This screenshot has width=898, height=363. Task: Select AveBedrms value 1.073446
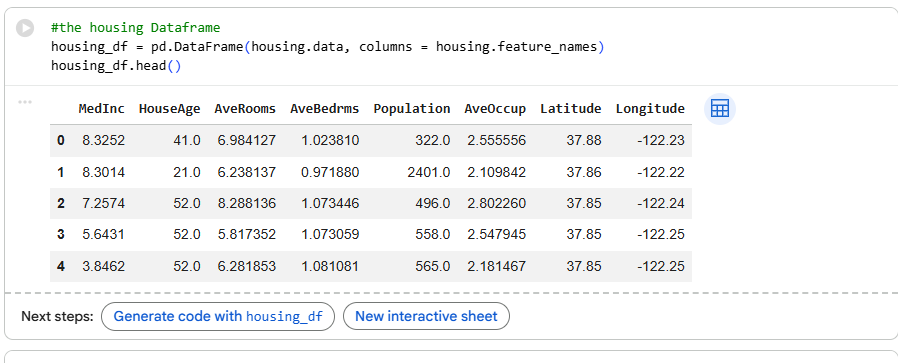point(330,203)
